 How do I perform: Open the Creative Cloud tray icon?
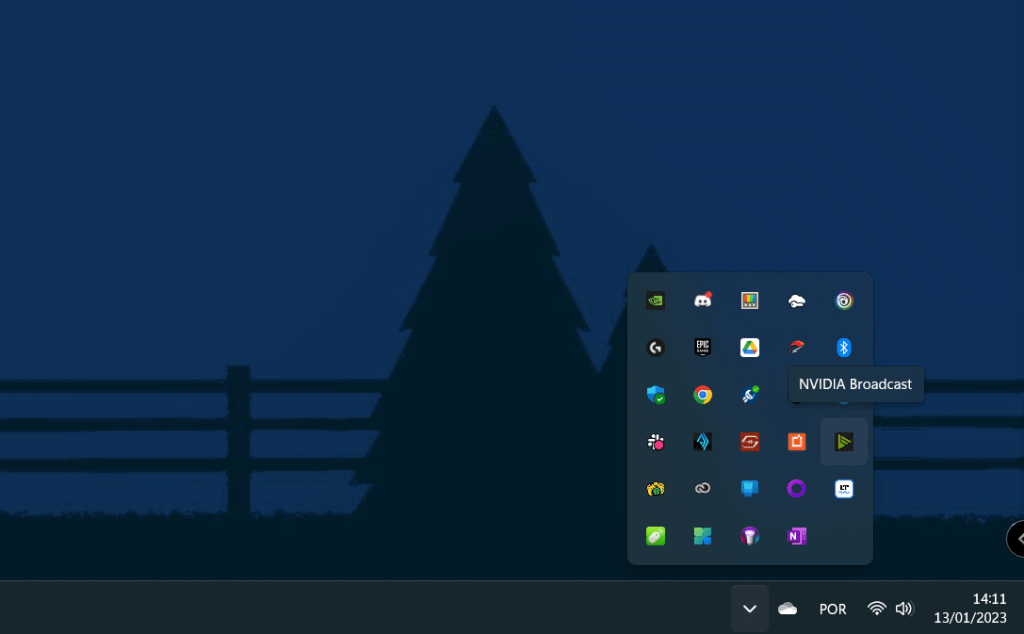coord(703,489)
